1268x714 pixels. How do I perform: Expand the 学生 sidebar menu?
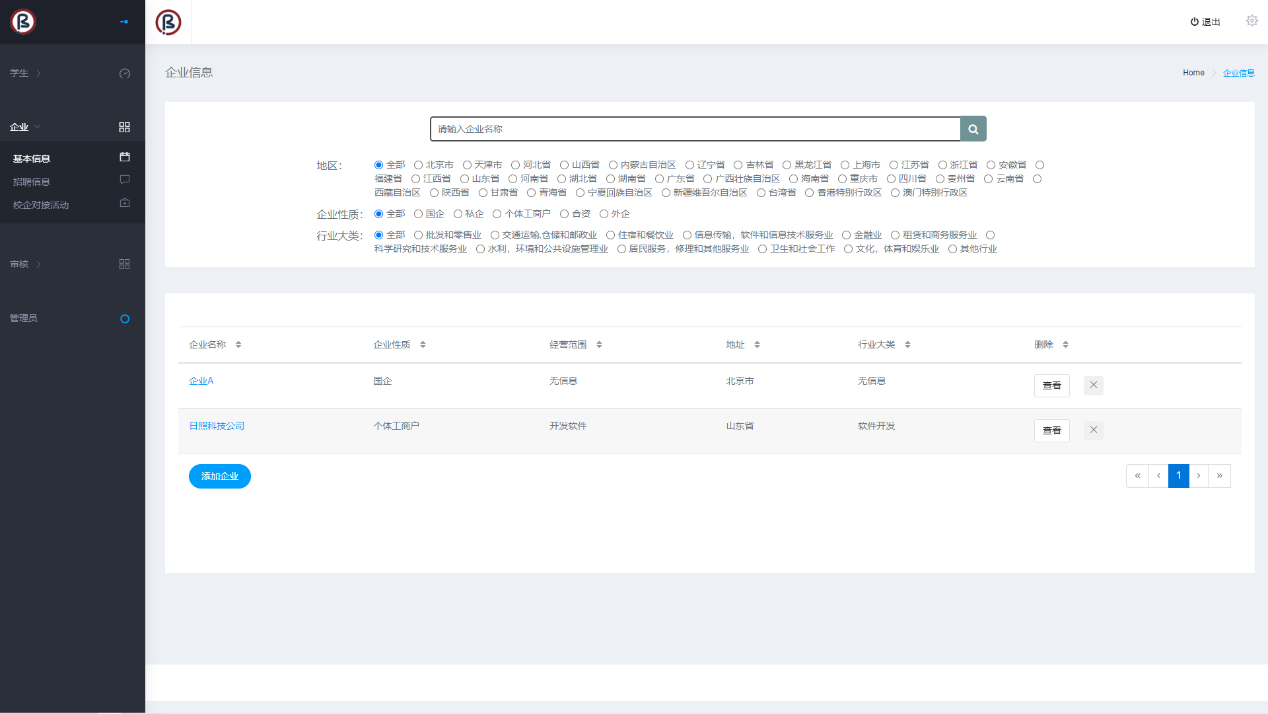(x=25, y=73)
